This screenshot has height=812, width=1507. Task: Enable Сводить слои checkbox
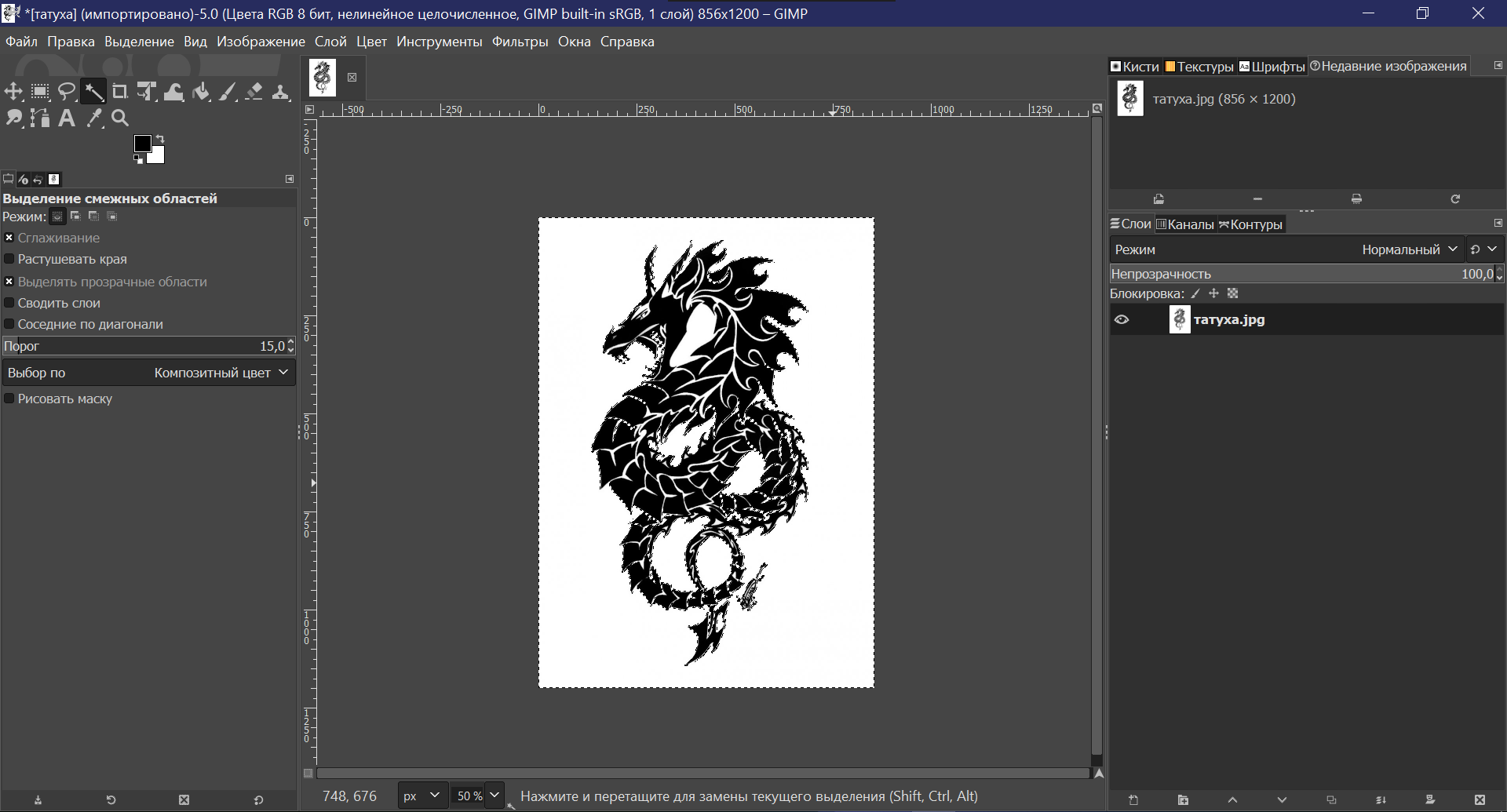point(9,303)
